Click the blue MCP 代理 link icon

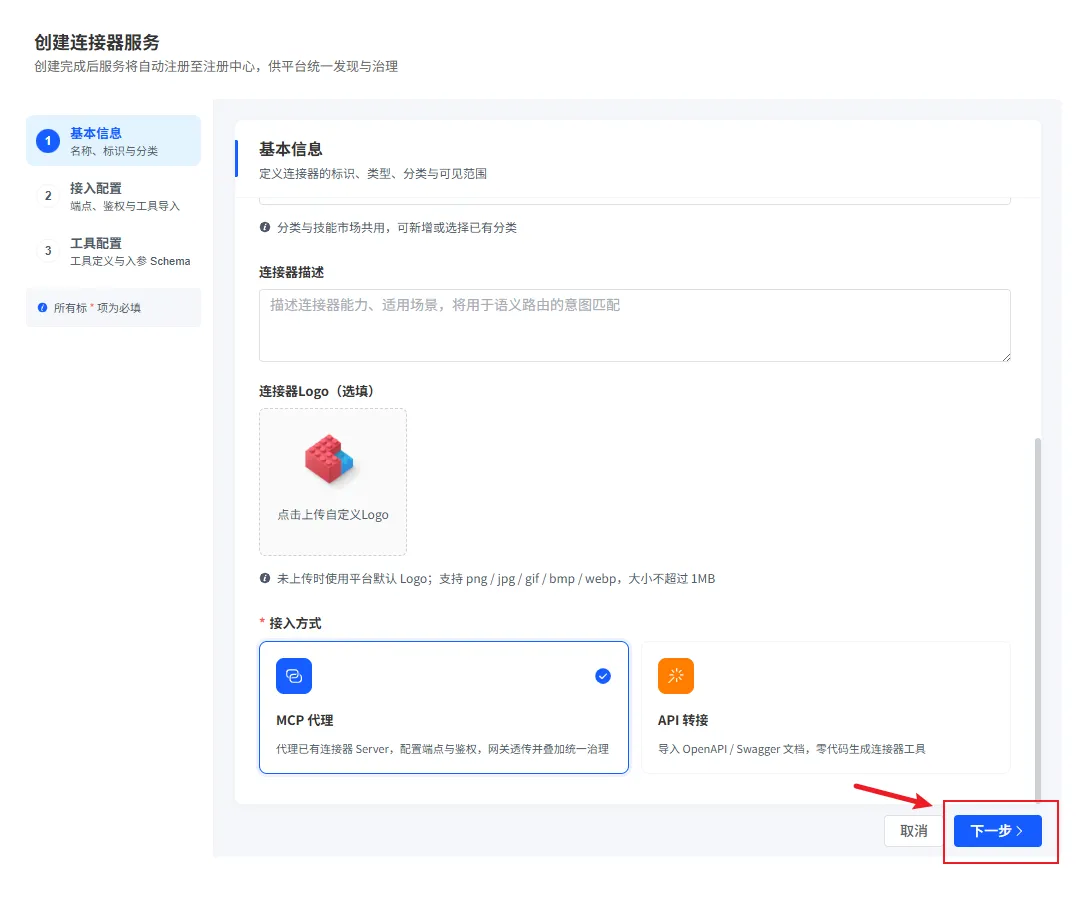coord(294,676)
